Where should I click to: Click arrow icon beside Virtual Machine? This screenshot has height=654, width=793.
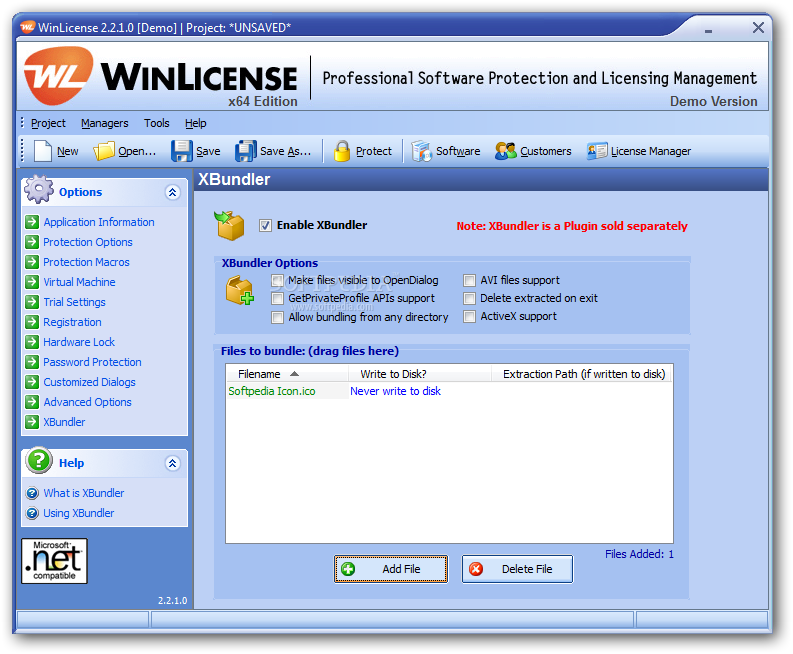pos(32,282)
